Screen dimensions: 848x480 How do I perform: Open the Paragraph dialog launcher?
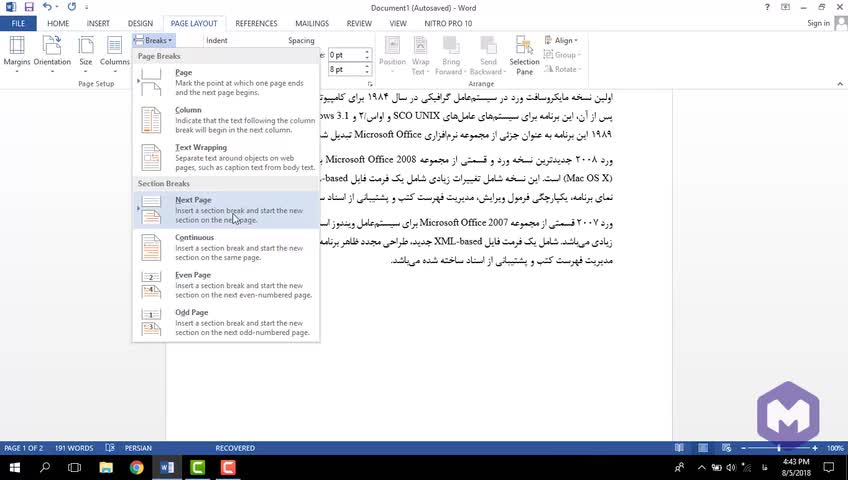(370, 84)
